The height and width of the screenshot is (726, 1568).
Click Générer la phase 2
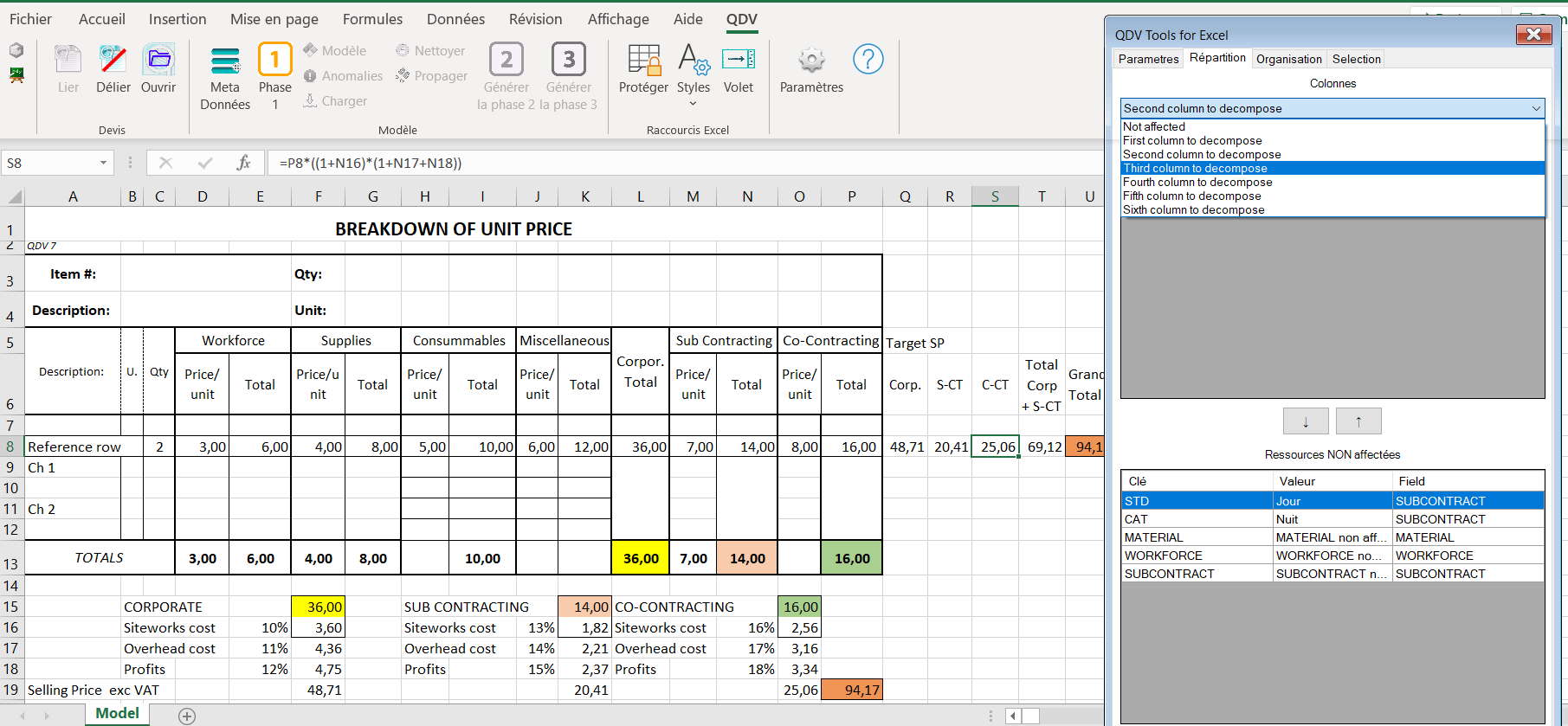tap(507, 78)
